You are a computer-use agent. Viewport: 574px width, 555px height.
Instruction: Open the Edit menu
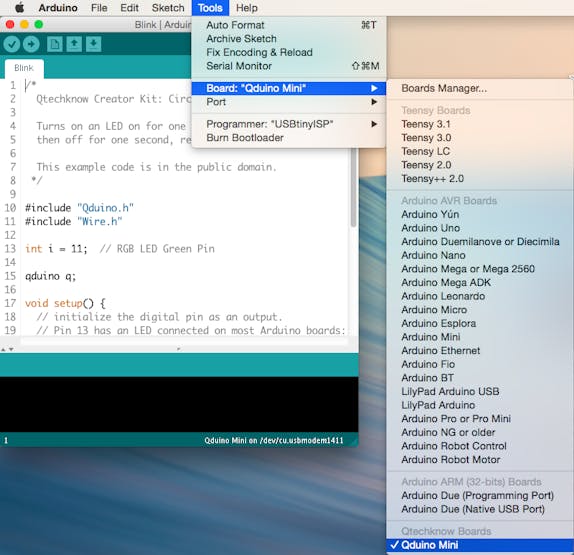[129, 8]
